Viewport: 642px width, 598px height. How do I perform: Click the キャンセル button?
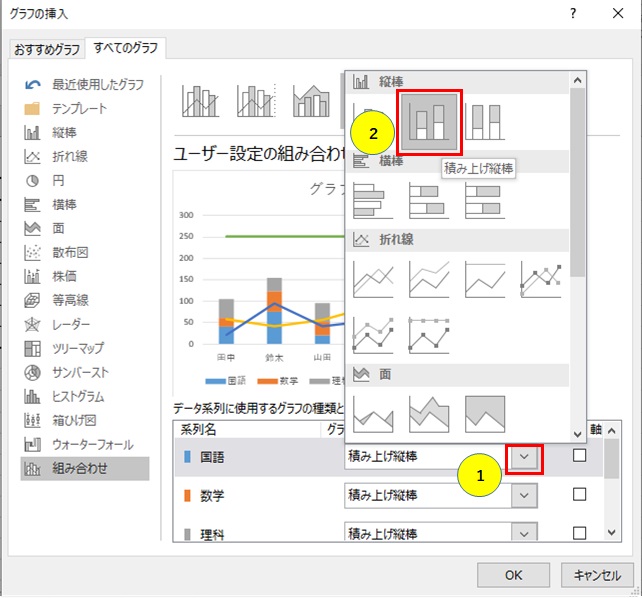(597, 575)
